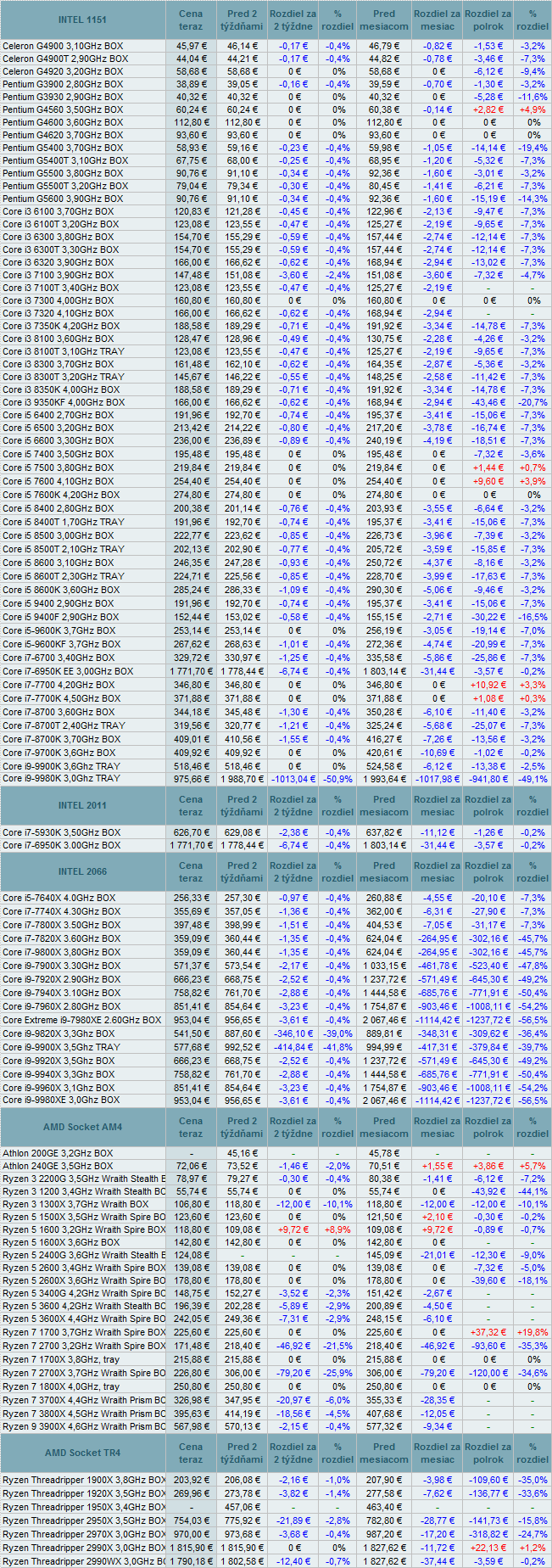The image size is (552, 1568).
Task: Select Core i9-7900X 3.30GHz BOX
Action: click(61, 966)
